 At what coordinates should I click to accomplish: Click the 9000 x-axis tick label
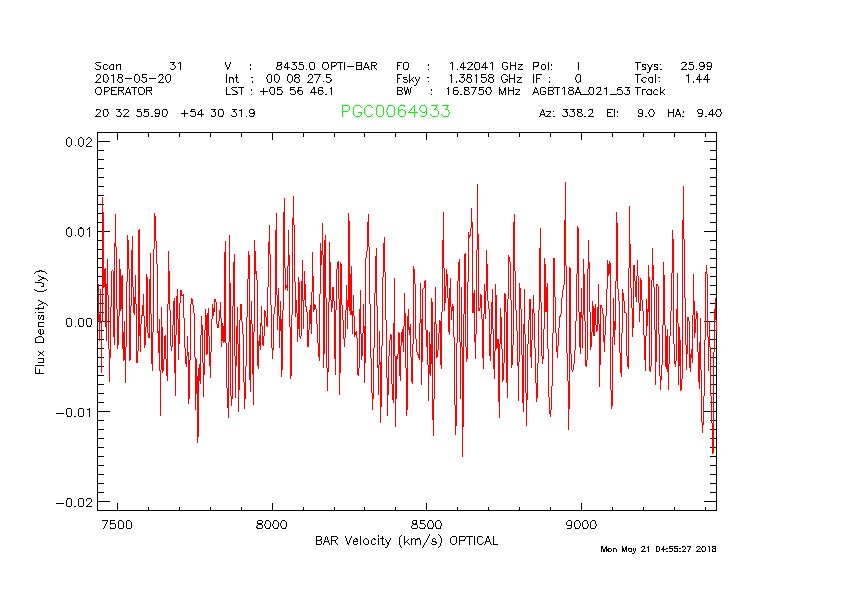(581, 524)
